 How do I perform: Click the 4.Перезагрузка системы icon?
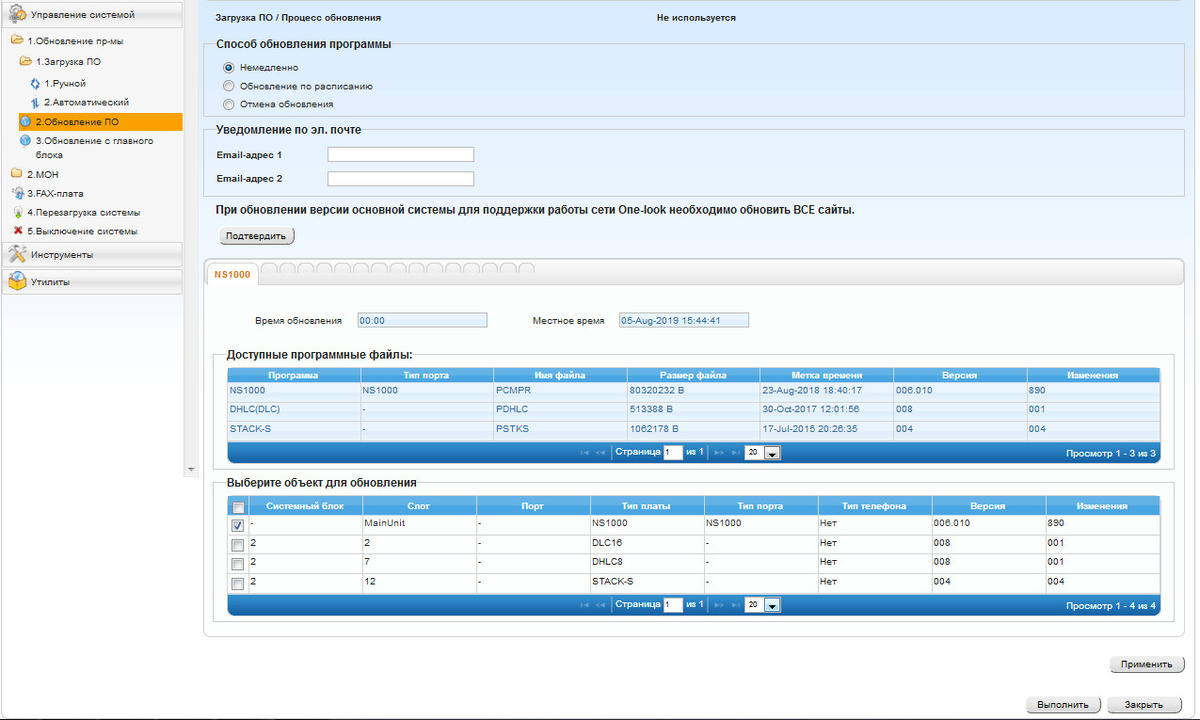[x=18, y=212]
